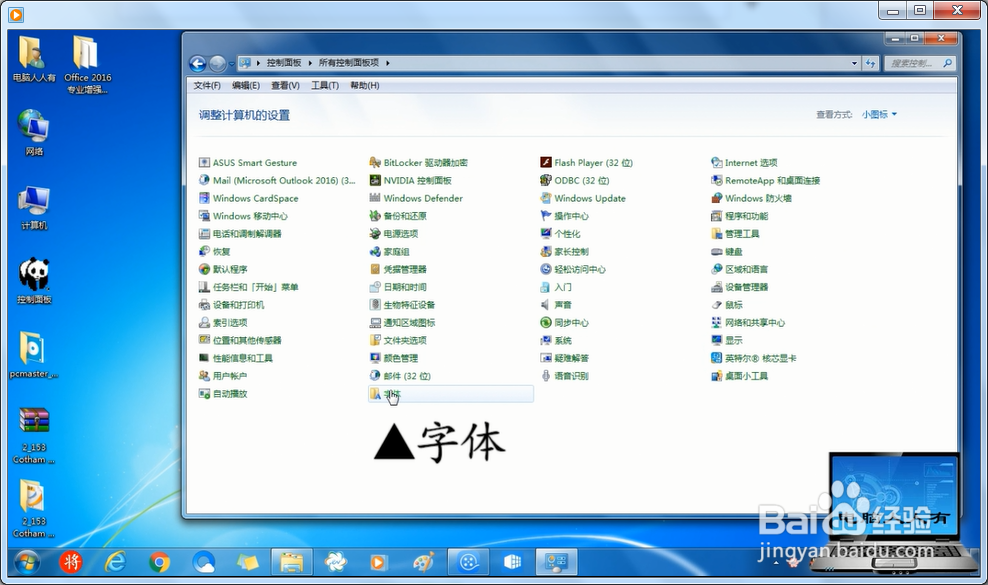Open 设备和打印机 item
The height and width of the screenshot is (585, 988).
tap(231, 304)
